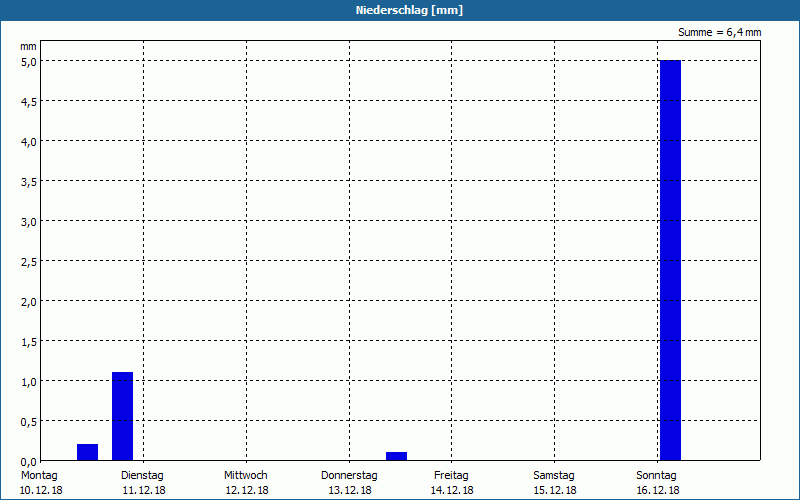800x500 pixels.
Task: Click the Niederschlag [mm] chart title
Action: (409, 10)
